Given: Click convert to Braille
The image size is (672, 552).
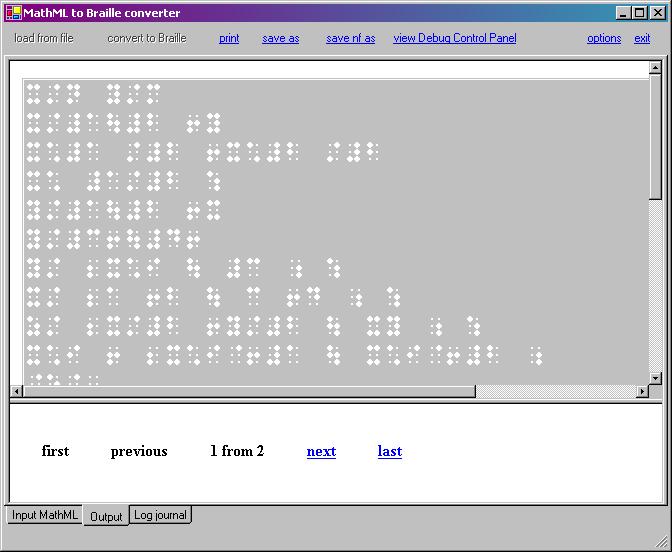Looking at the screenshot, I should pyautogui.click(x=147, y=38).
